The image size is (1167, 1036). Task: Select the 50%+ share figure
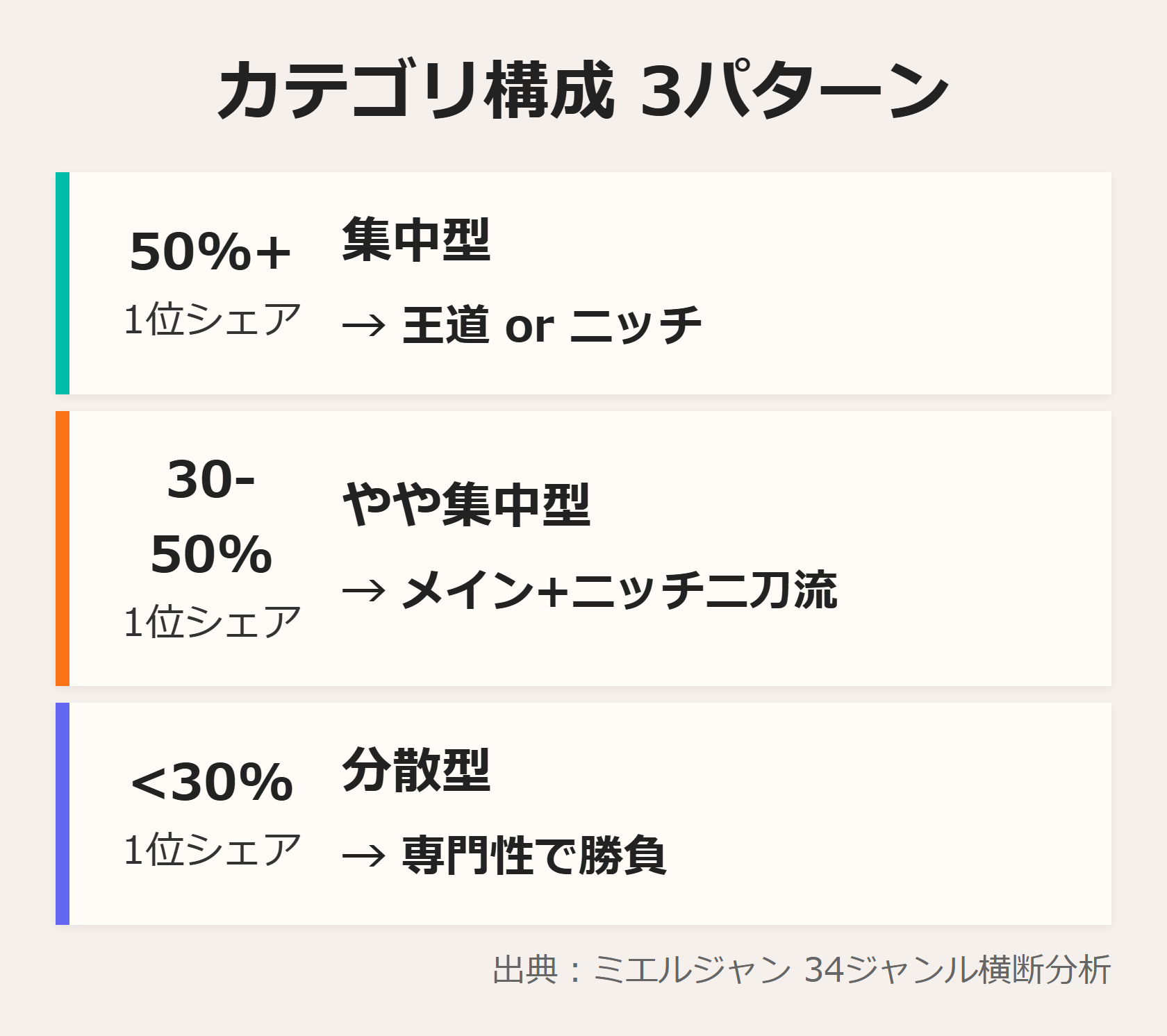[210, 252]
